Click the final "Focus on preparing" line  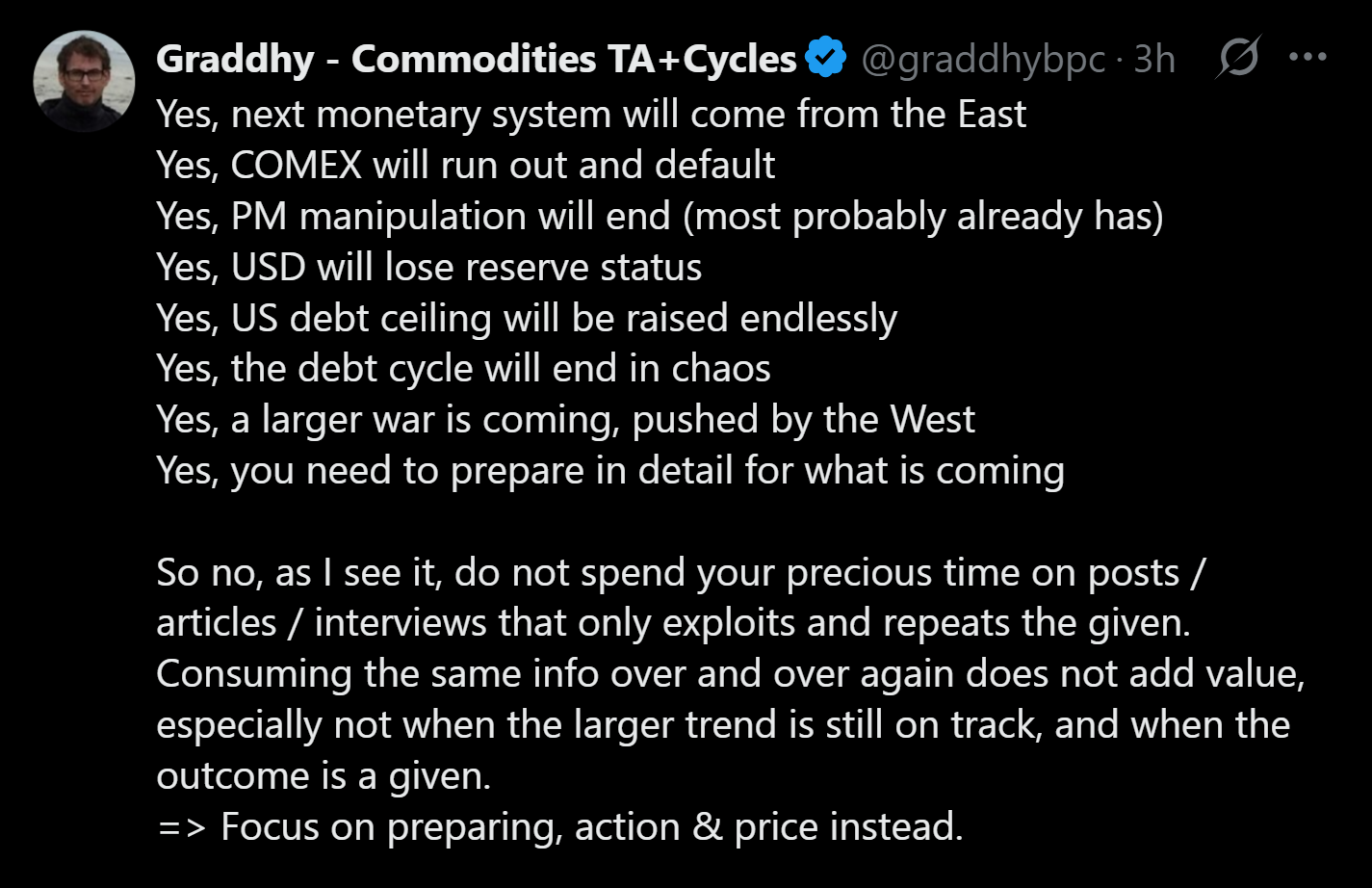(559, 827)
